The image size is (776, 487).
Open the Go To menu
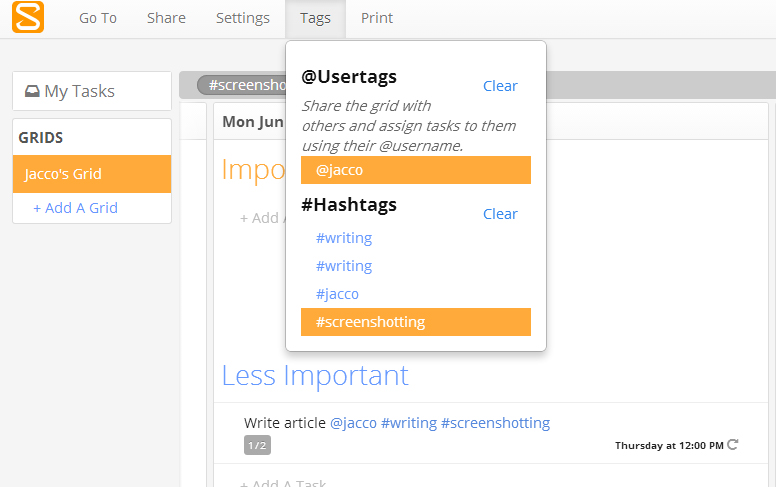(98, 18)
